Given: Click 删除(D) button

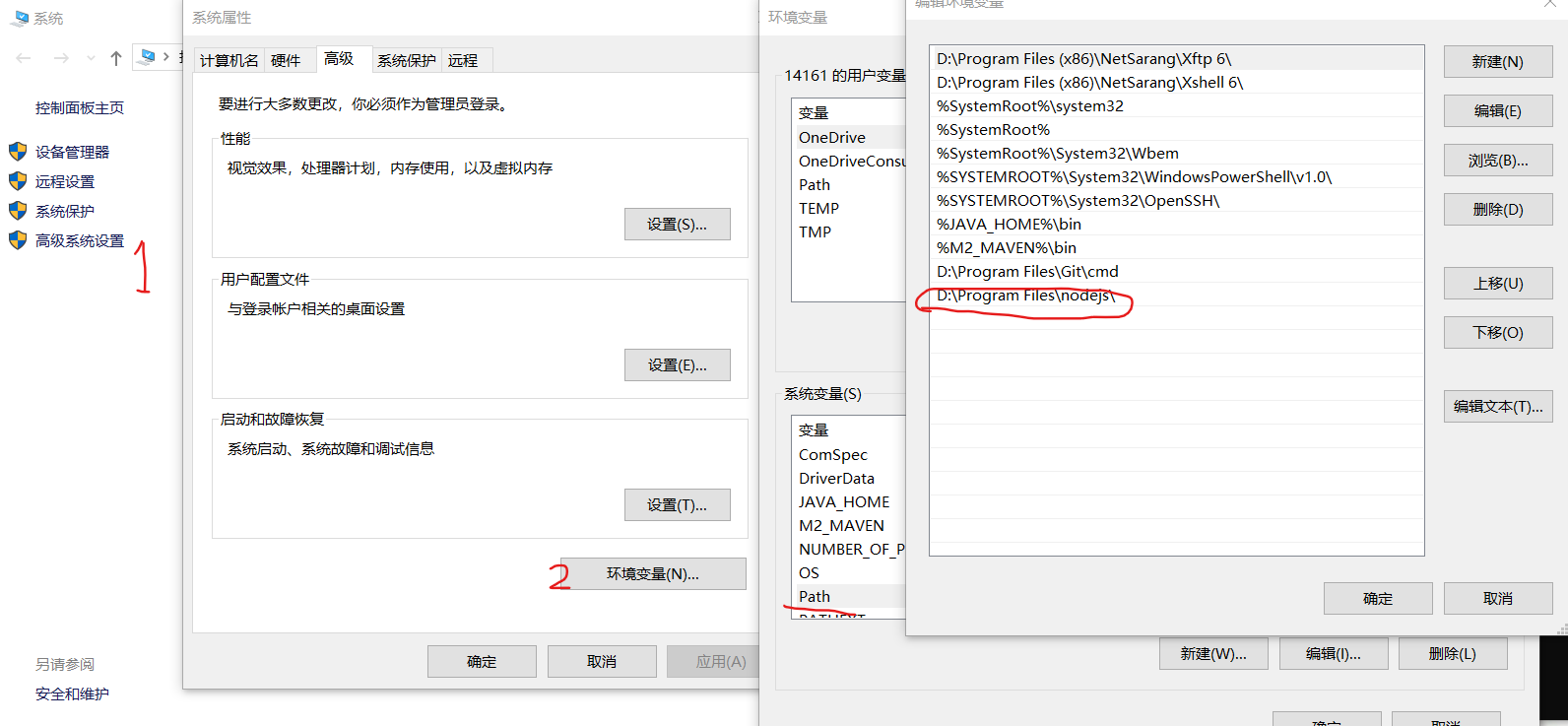Looking at the screenshot, I should [1498, 209].
